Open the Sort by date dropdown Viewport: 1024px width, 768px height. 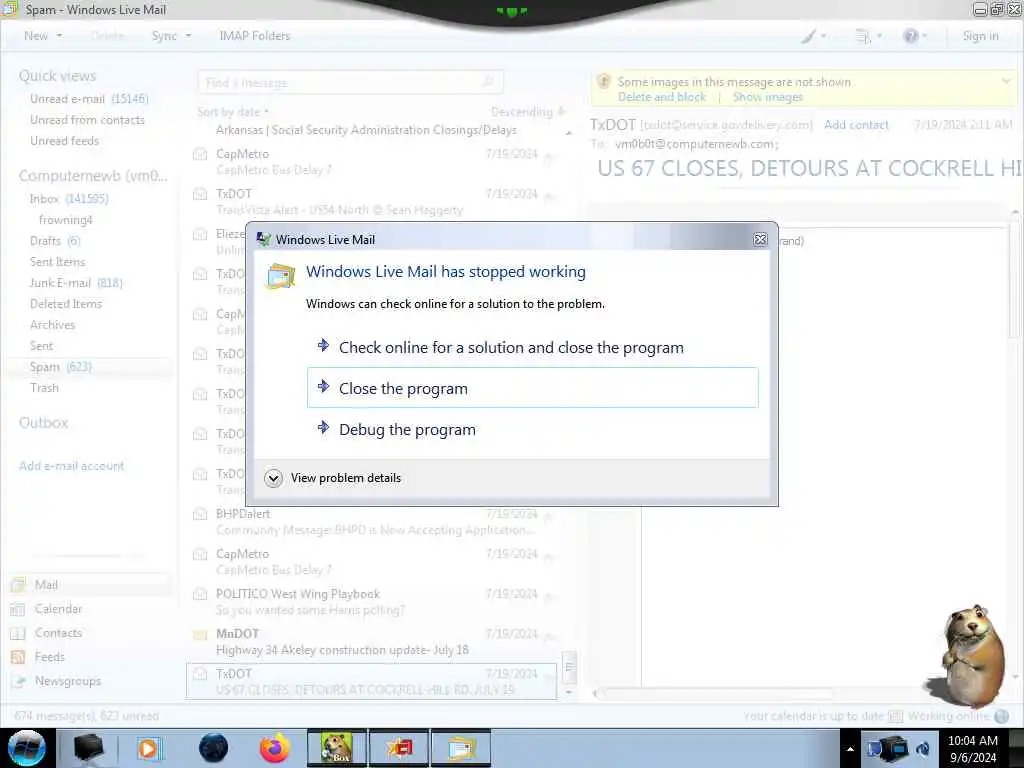[x=233, y=112]
